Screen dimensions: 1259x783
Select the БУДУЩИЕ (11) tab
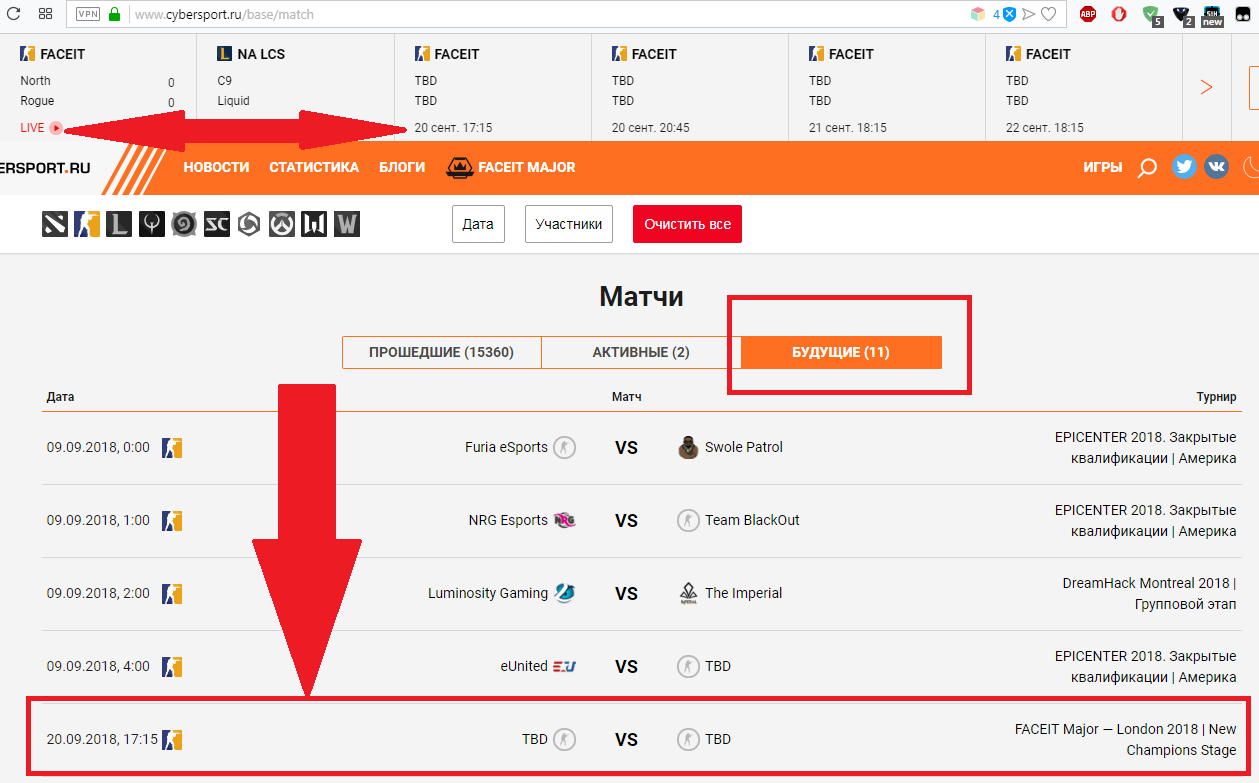(x=841, y=352)
